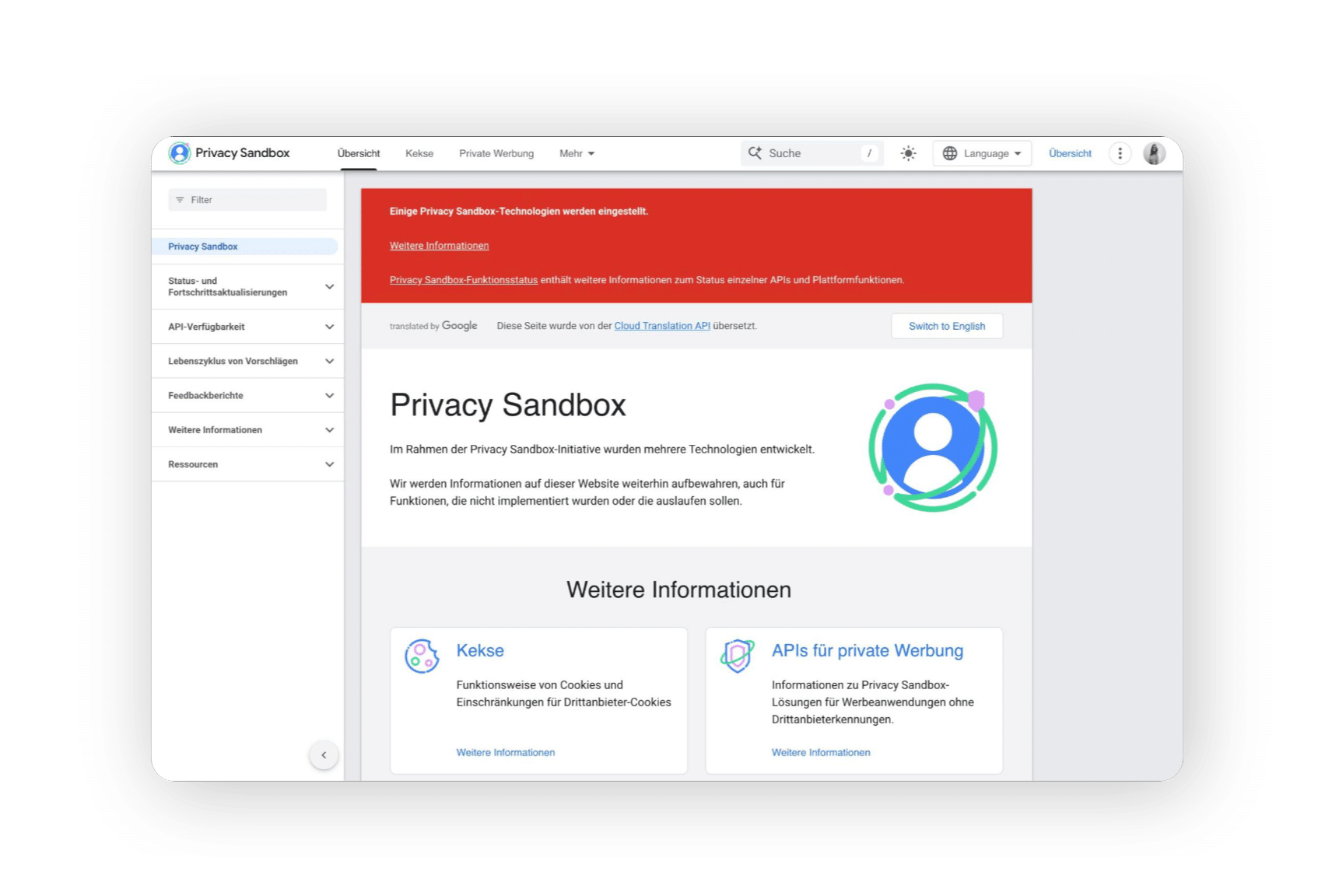Open Weitere Informationen link in red banner

coord(440,246)
